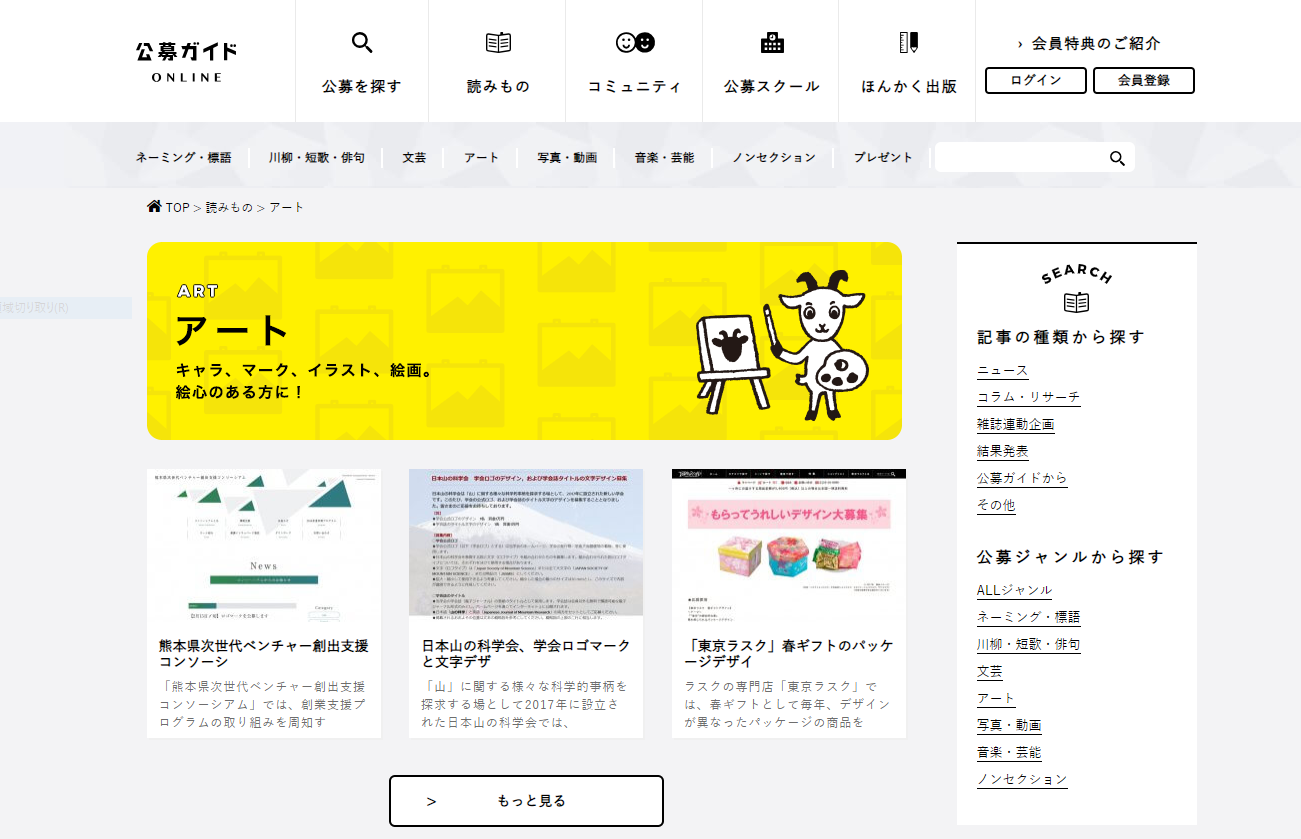Viewport: 1301px width, 839px height.
Task: Select プレゼント in category bar
Action: coord(883,158)
